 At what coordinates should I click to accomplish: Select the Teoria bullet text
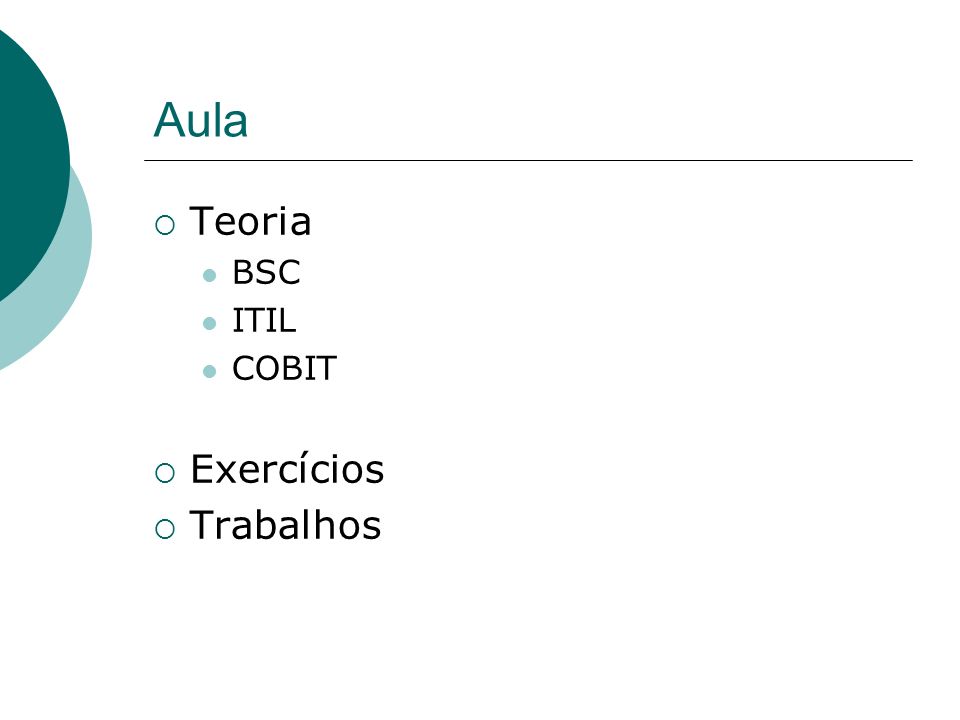(x=250, y=221)
